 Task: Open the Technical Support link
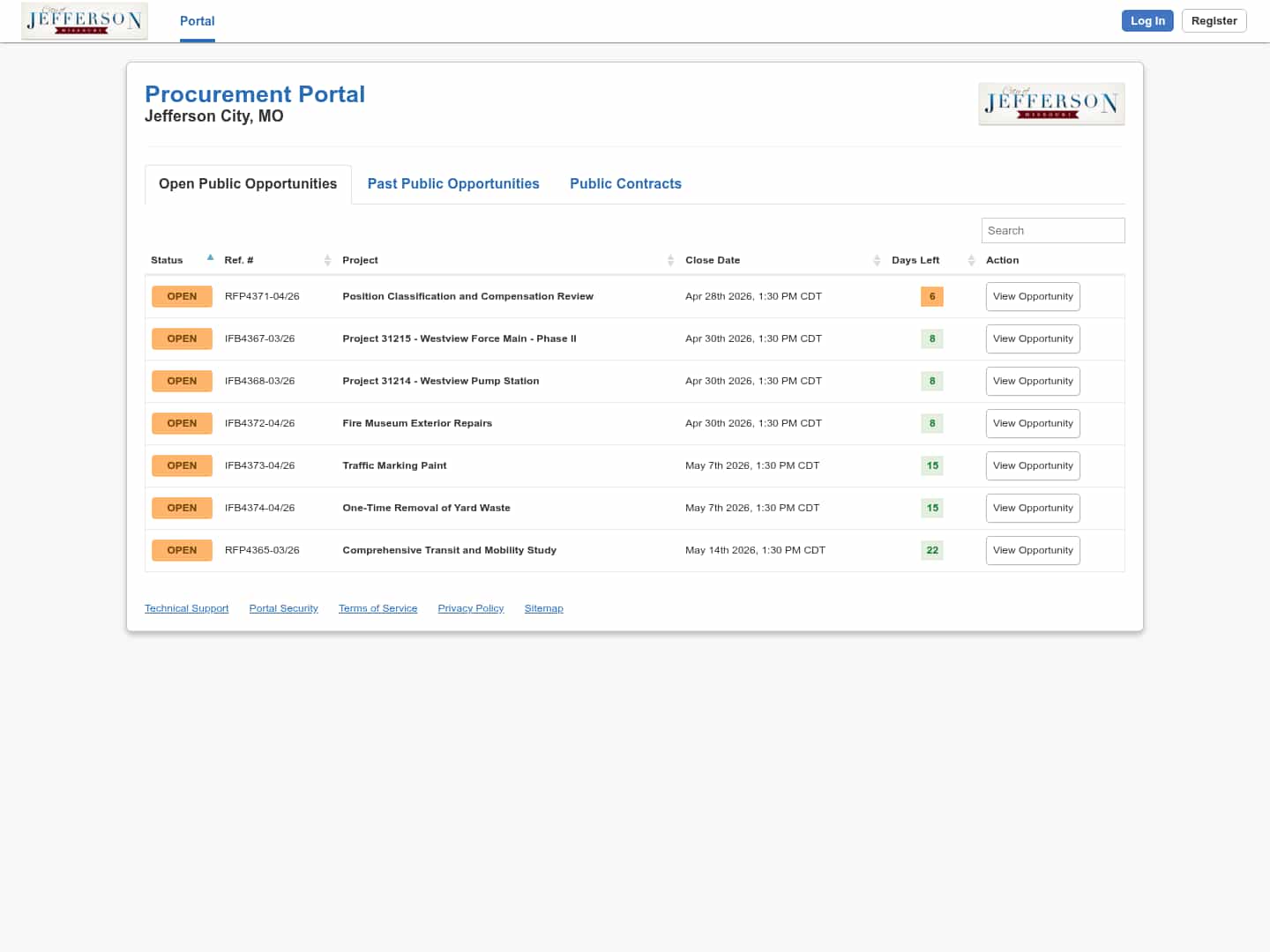[186, 609]
